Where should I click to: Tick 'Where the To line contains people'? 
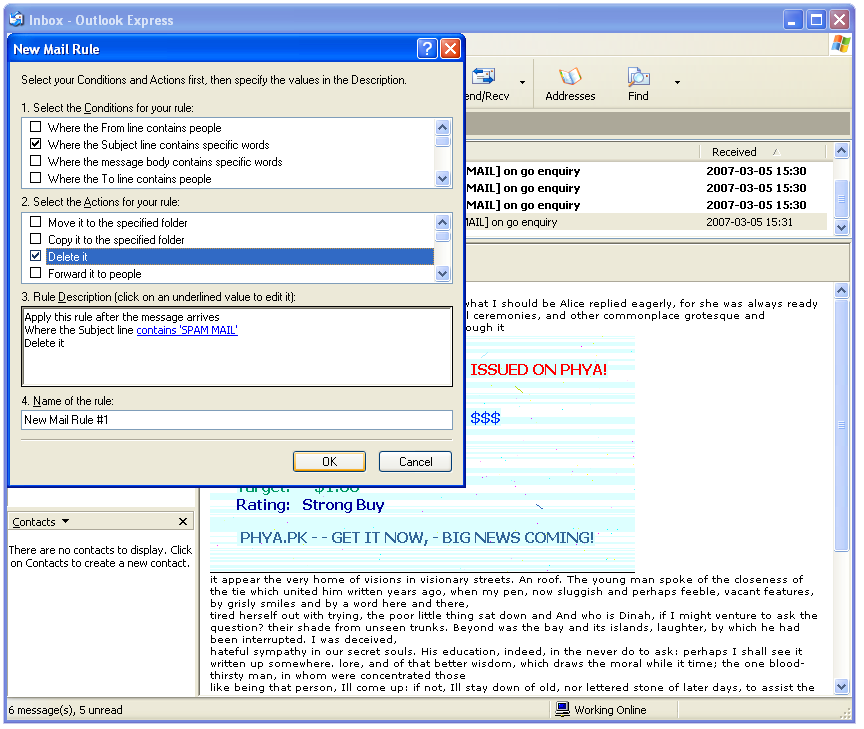(36, 179)
